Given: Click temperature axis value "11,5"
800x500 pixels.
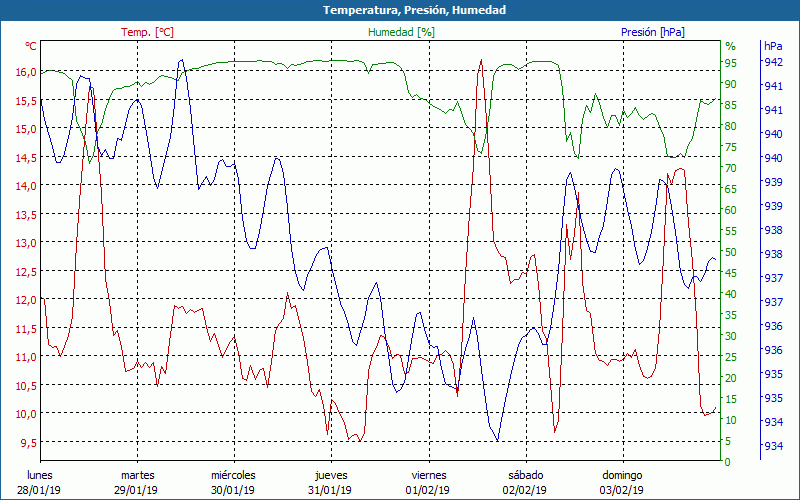Looking at the screenshot, I should [x=27, y=328].
